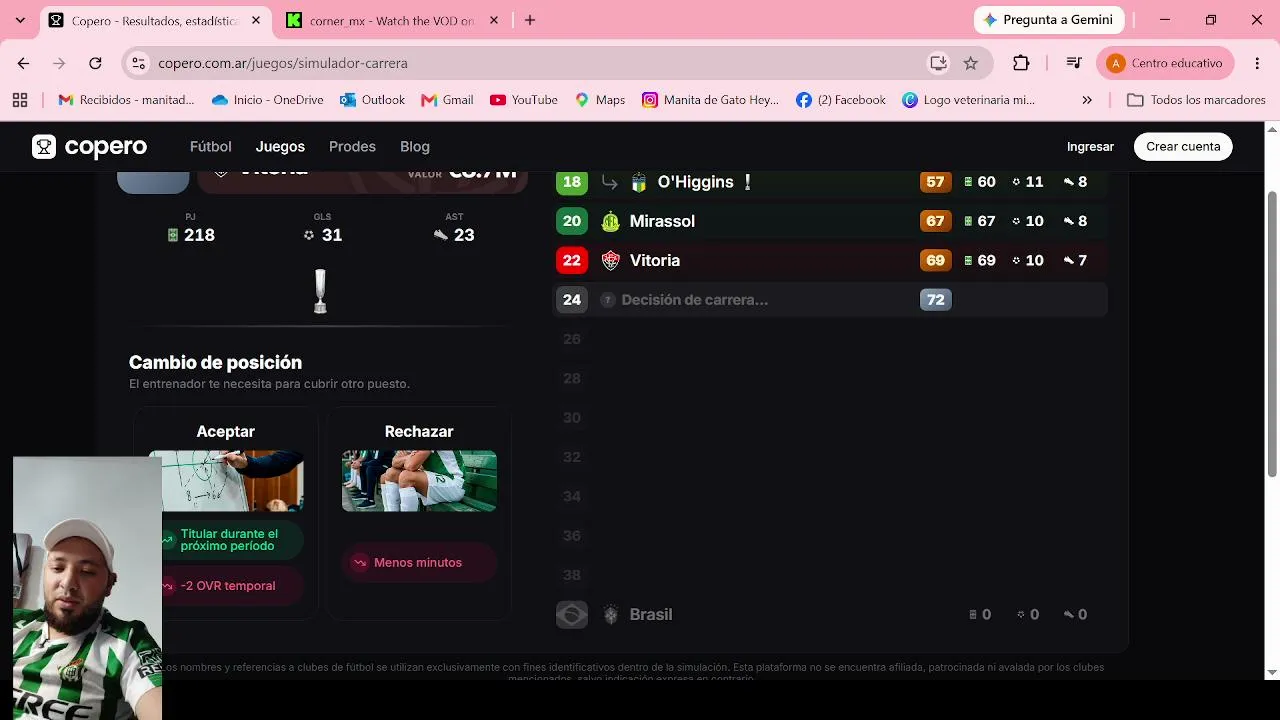This screenshot has height=720, width=1280.
Task: Click the Gemini sparkle icon
Action: (x=990, y=20)
